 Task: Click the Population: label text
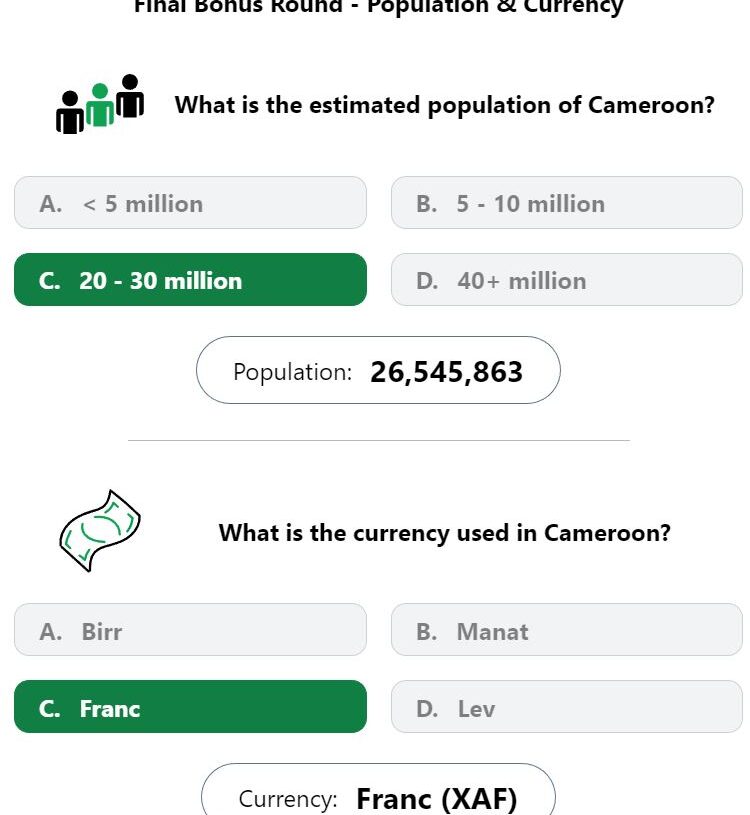[x=293, y=372]
